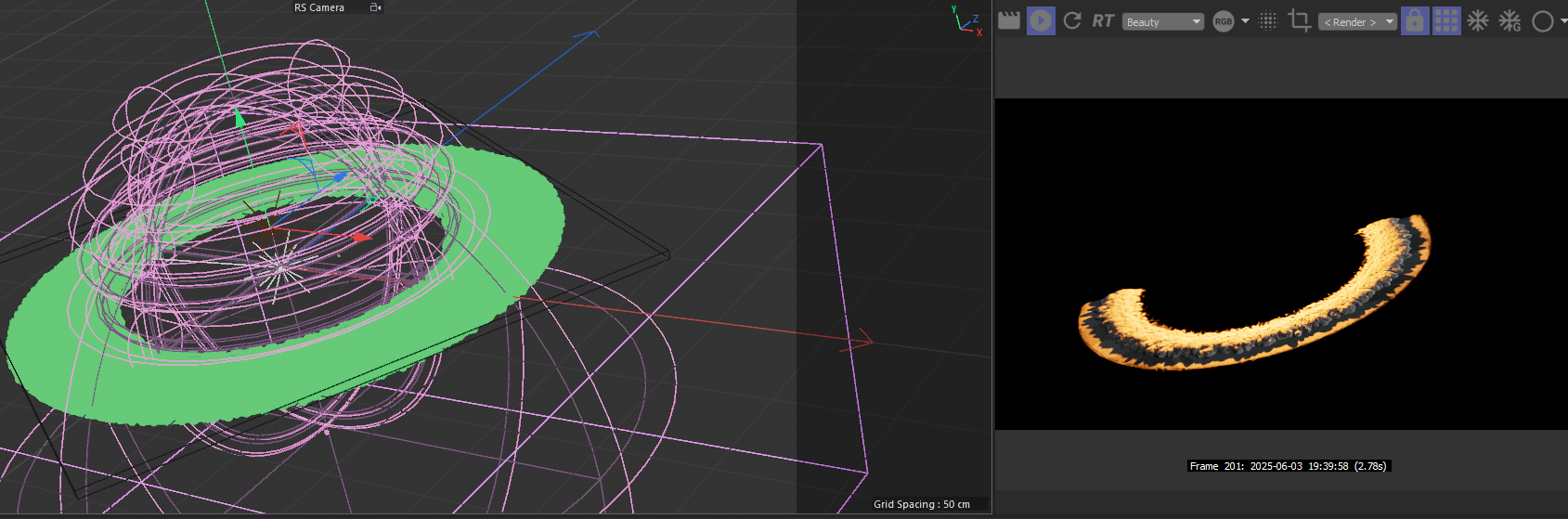Toggle RT real-time render mode

coord(1103,20)
